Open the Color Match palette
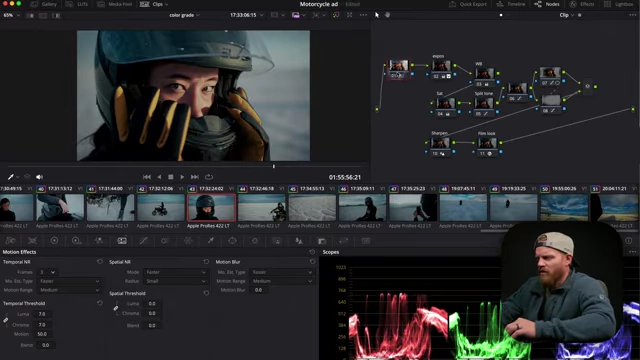Viewport: 640px width, 360px height. (33, 241)
